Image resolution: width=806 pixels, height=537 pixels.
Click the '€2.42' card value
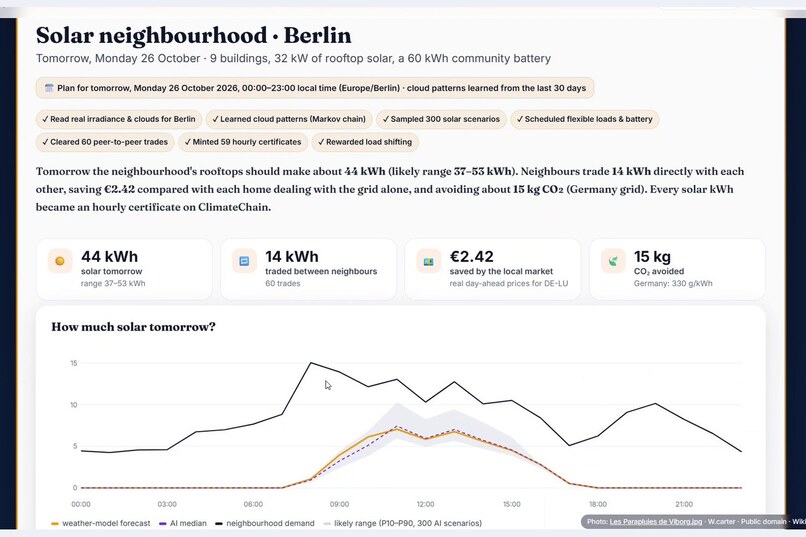(x=471, y=256)
